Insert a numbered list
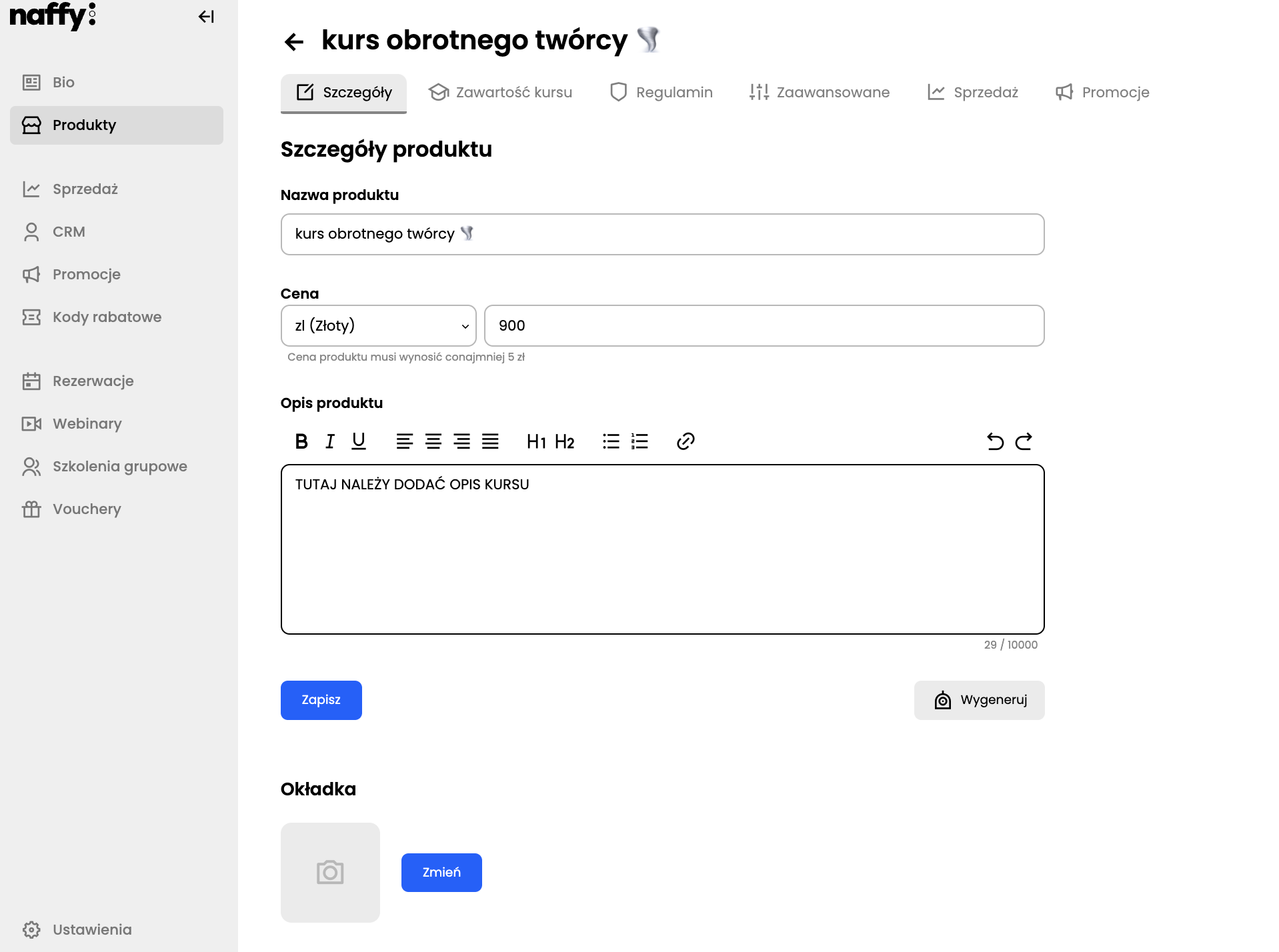 pos(639,441)
